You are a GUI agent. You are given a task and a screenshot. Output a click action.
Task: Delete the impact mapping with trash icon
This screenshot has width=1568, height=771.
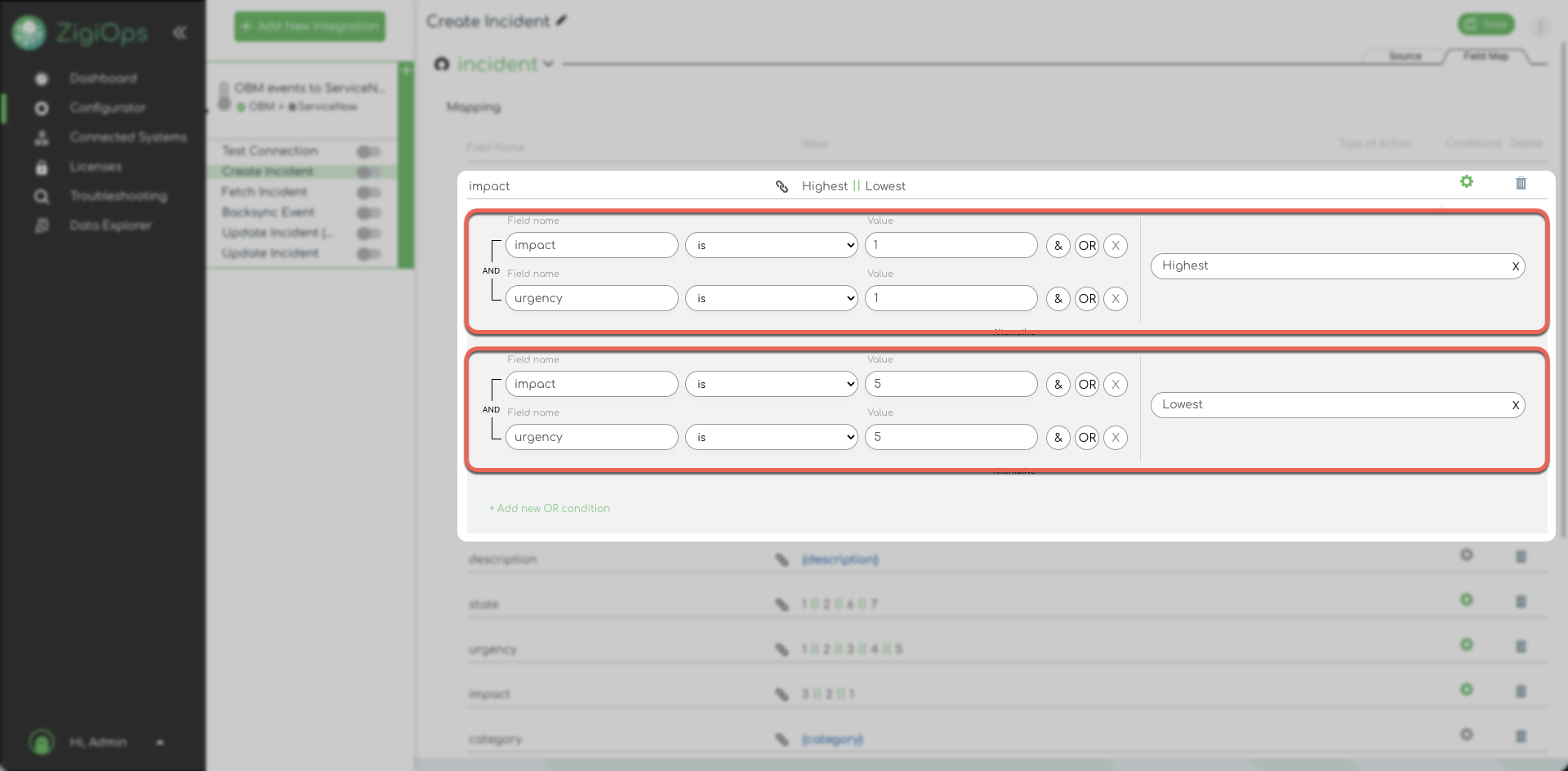pos(1521,184)
